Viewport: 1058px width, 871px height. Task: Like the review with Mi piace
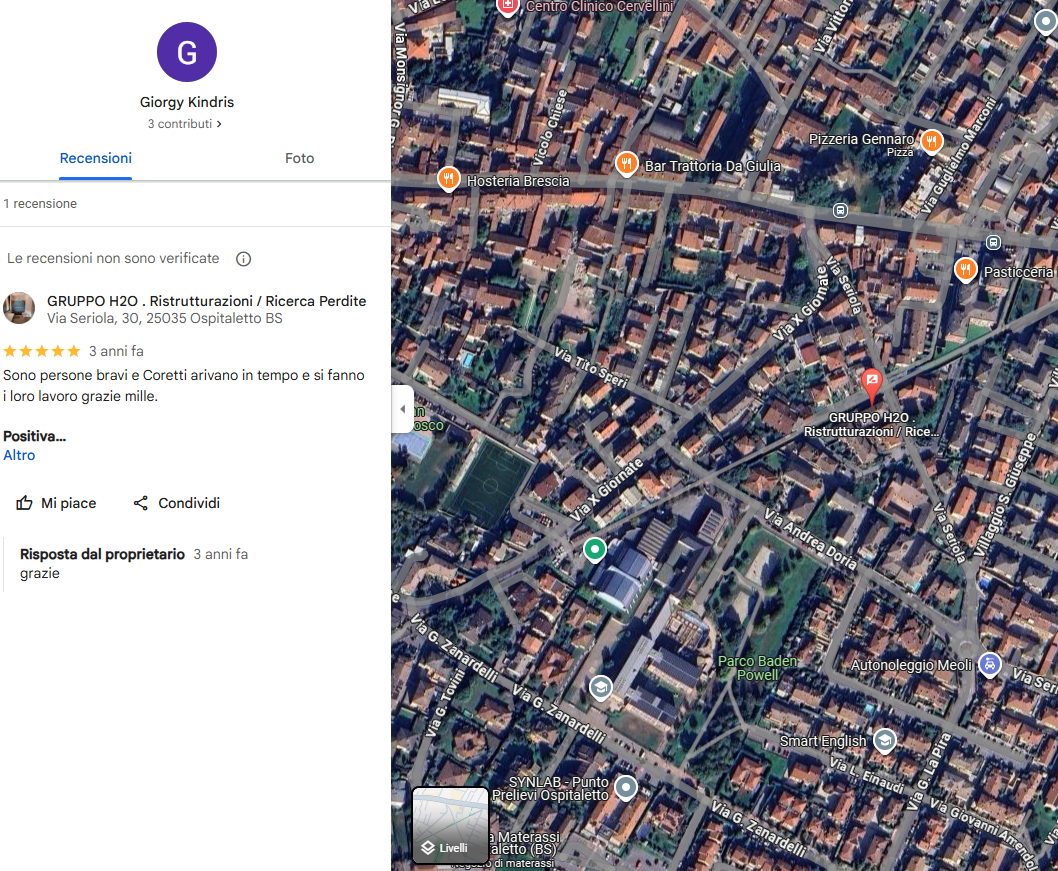coord(56,503)
